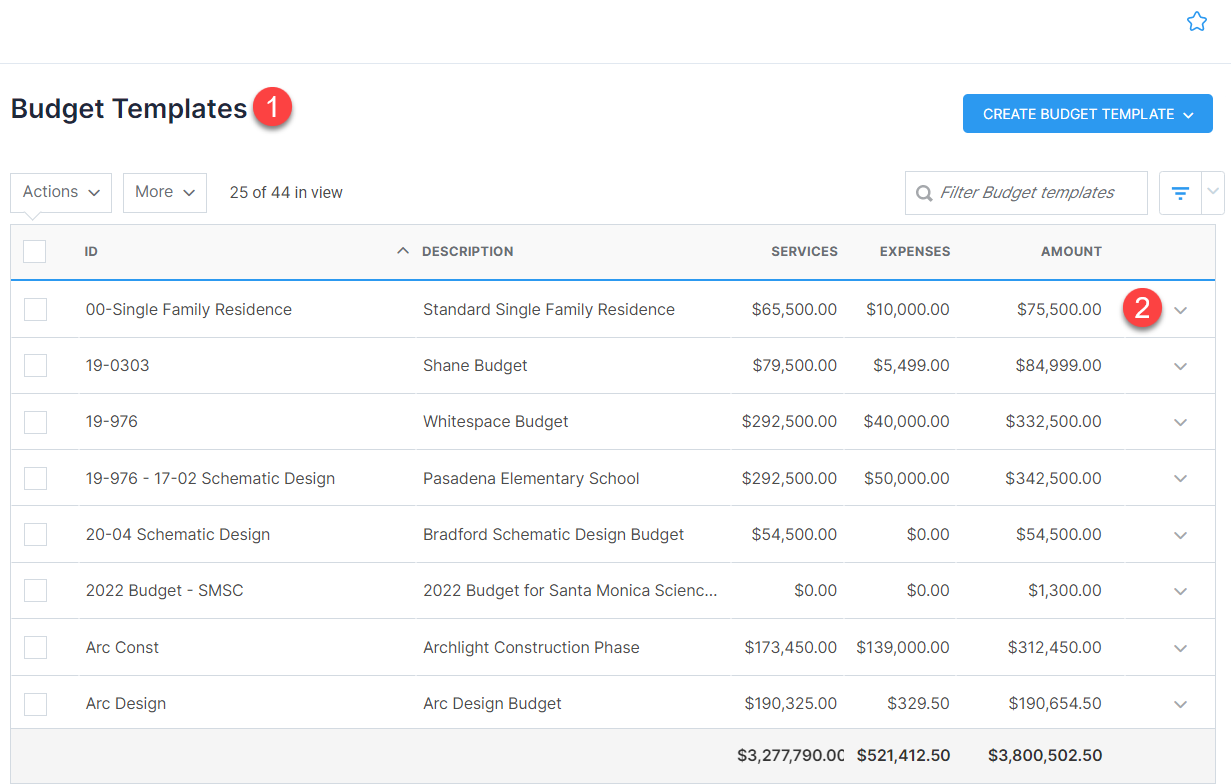Sort by the Expenses column header

915,251
